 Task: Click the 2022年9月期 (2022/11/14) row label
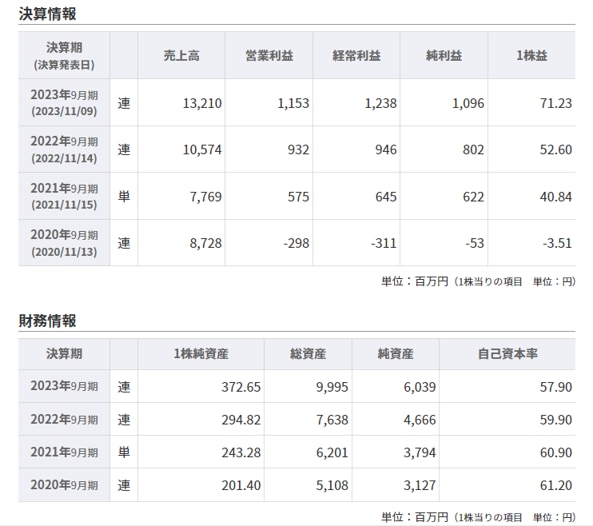pyautogui.click(x=64, y=149)
